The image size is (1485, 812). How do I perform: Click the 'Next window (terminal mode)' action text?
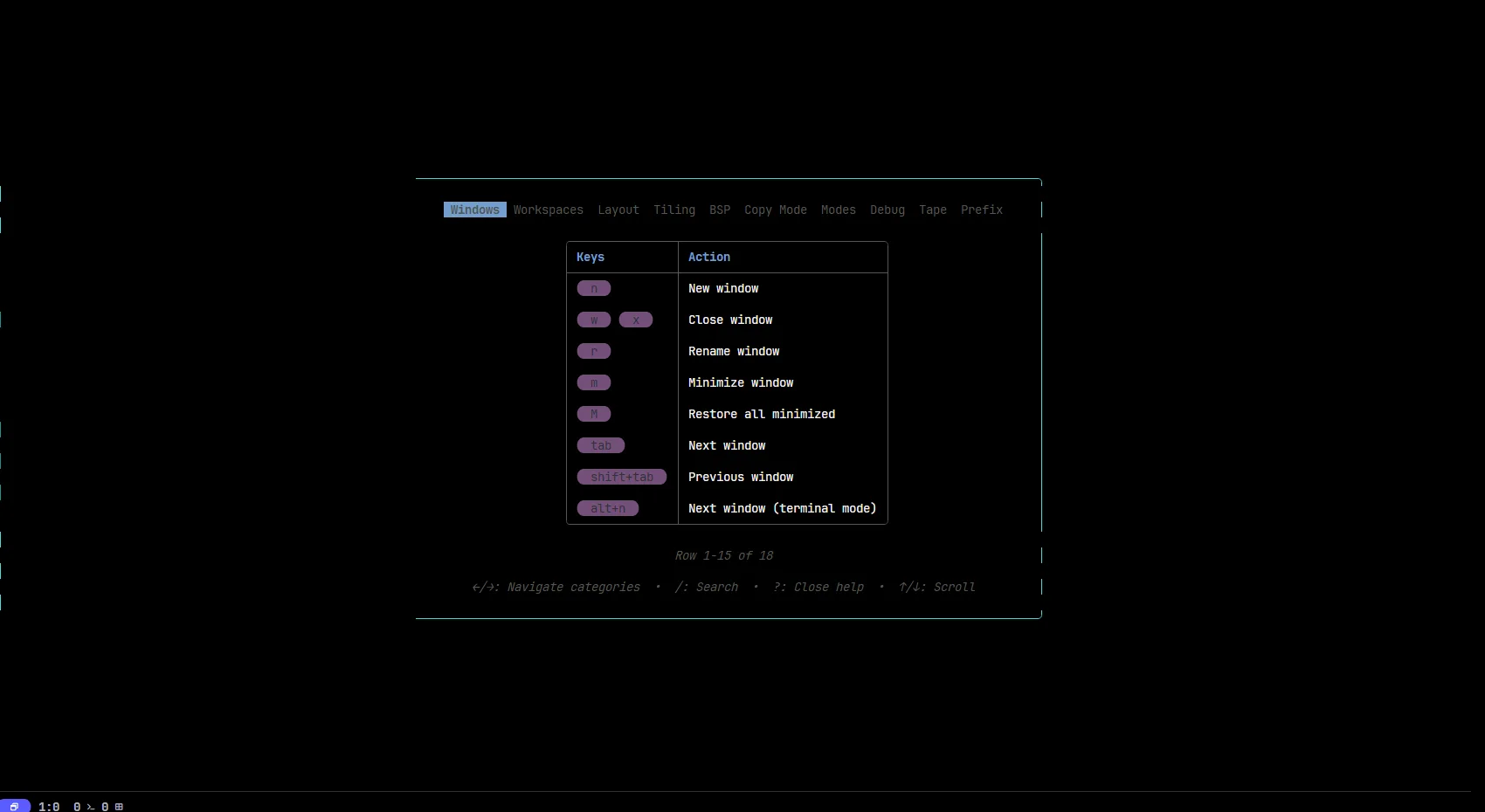(783, 508)
